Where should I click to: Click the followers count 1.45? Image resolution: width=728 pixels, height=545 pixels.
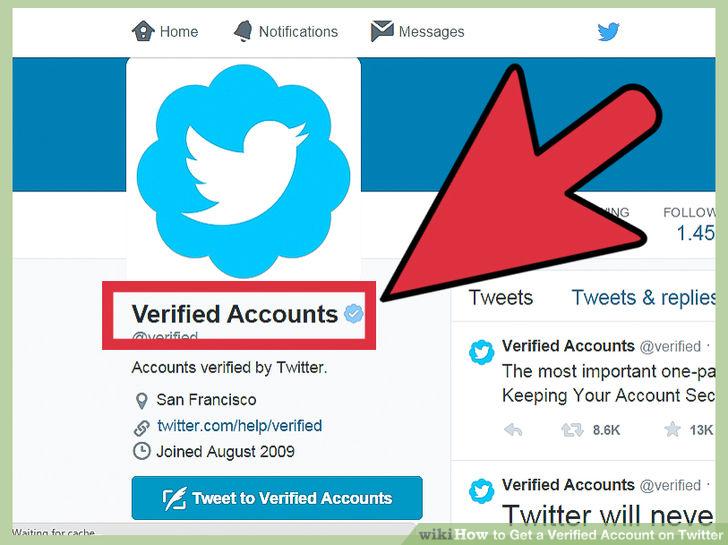(x=696, y=233)
